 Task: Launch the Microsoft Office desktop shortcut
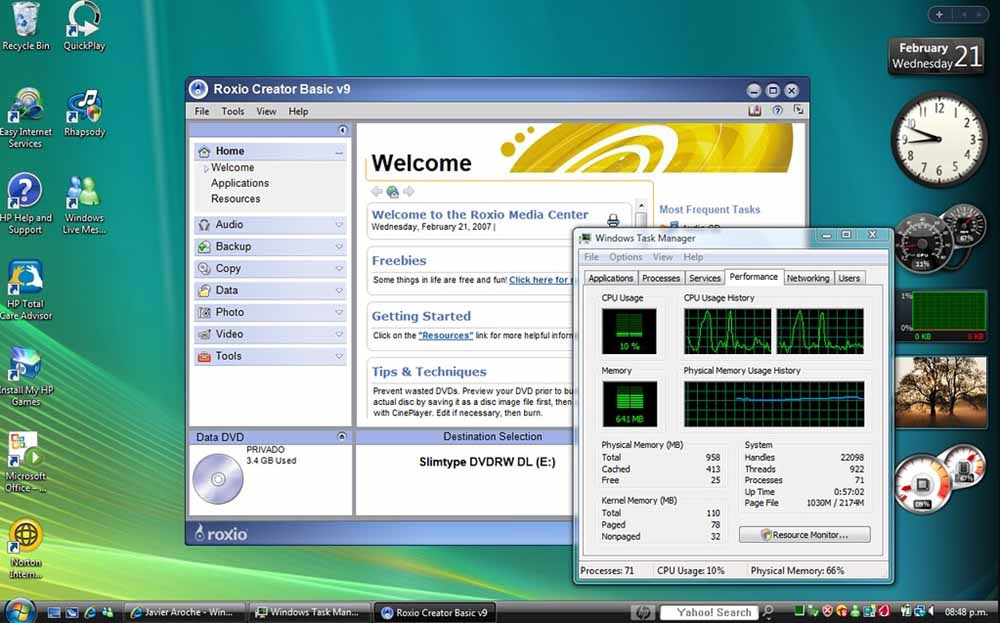click(x=26, y=462)
